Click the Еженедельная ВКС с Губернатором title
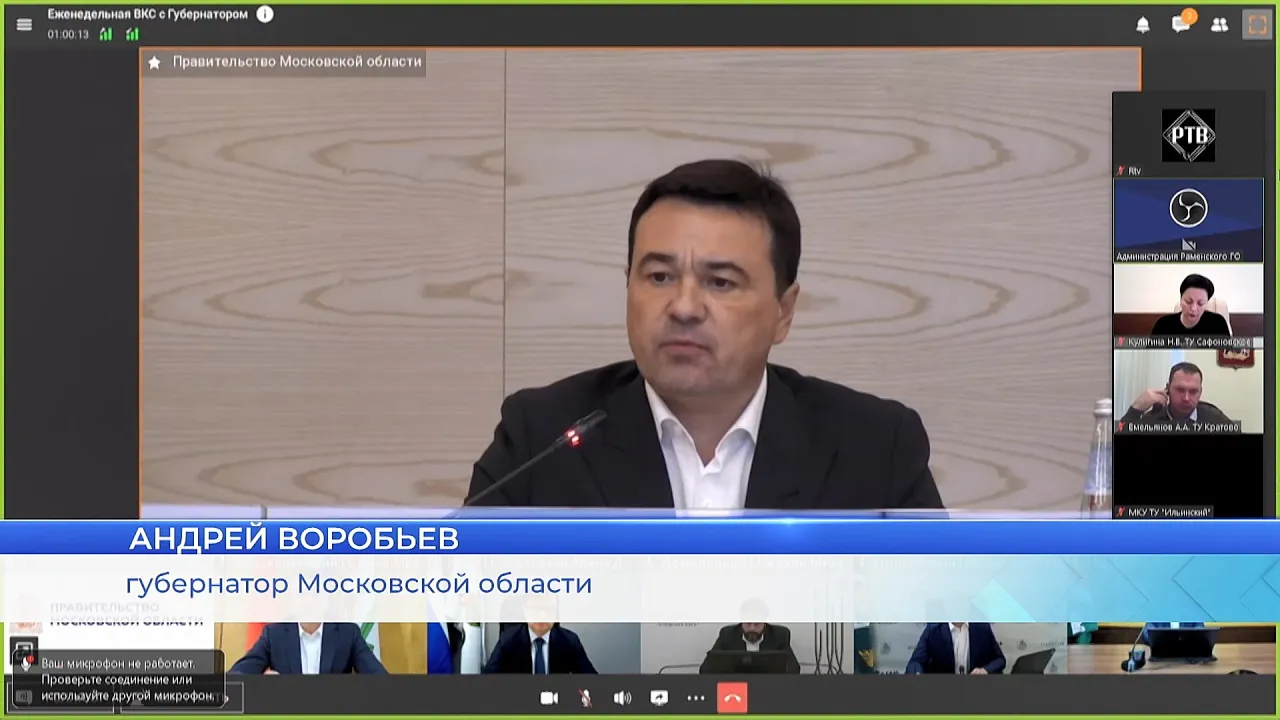1280x720 pixels. coord(148,14)
